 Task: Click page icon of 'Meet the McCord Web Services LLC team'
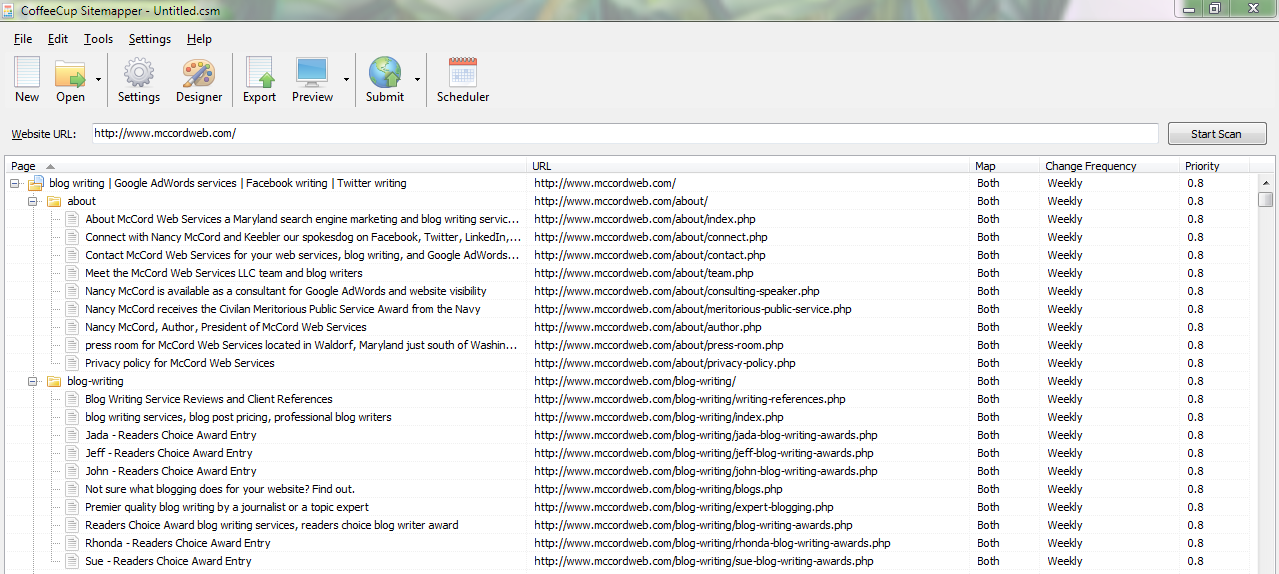click(72, 273)
